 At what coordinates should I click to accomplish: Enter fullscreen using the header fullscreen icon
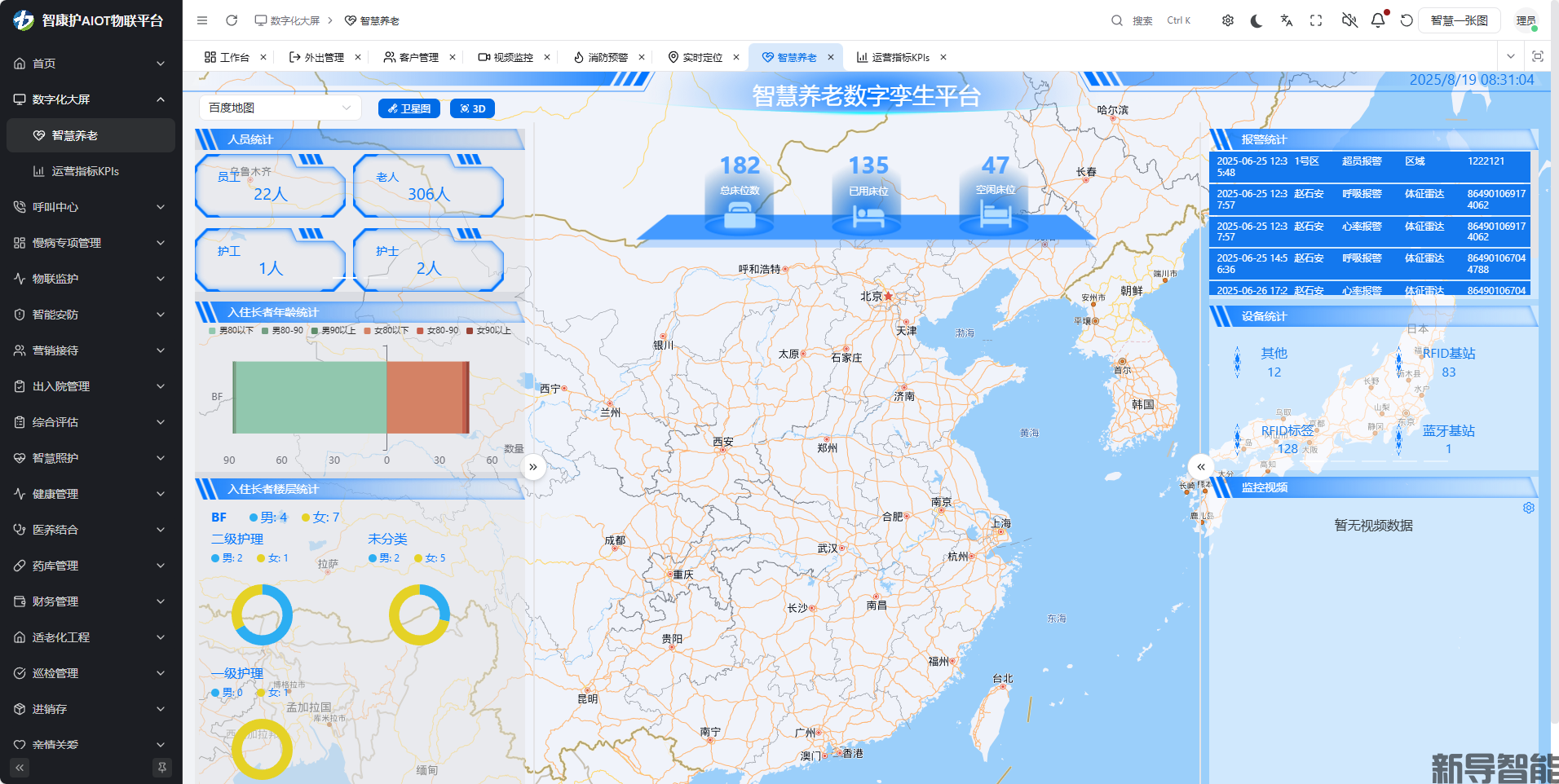click(x=1316, y=20)
